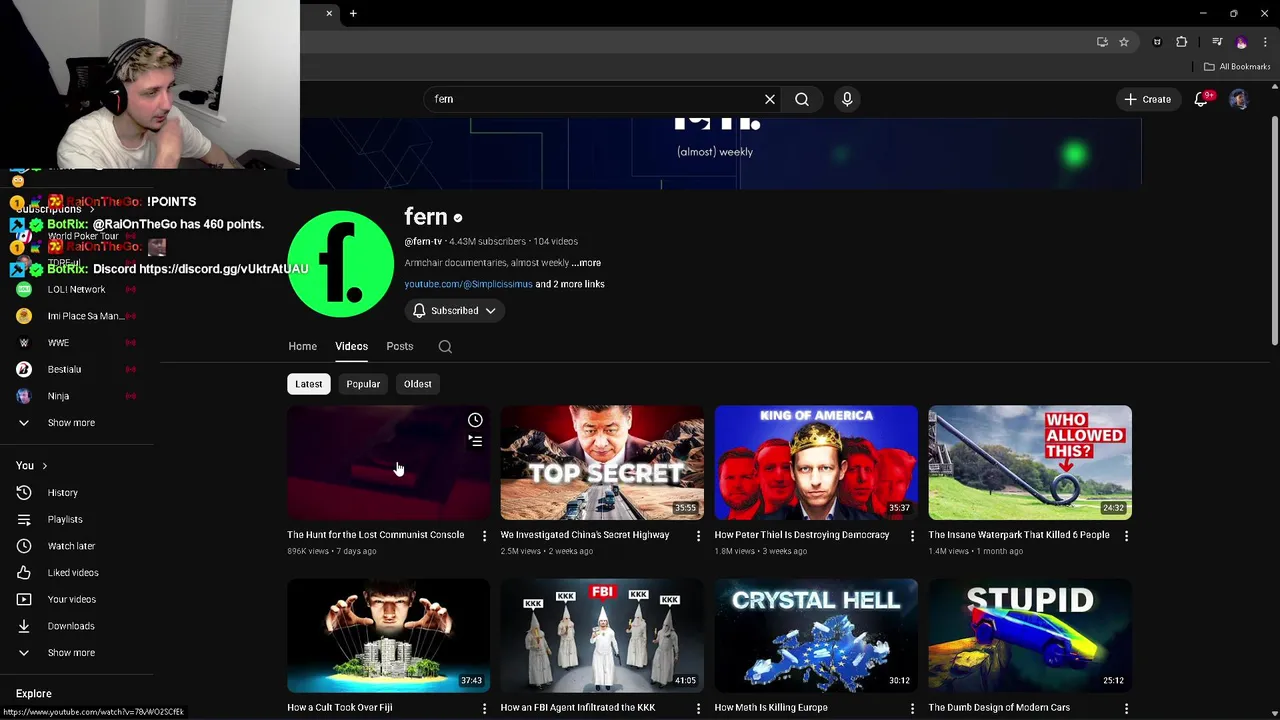The image size is (1280, 720).
Task: Open Chrome three-dot menu
Action: pos(1266,42)
